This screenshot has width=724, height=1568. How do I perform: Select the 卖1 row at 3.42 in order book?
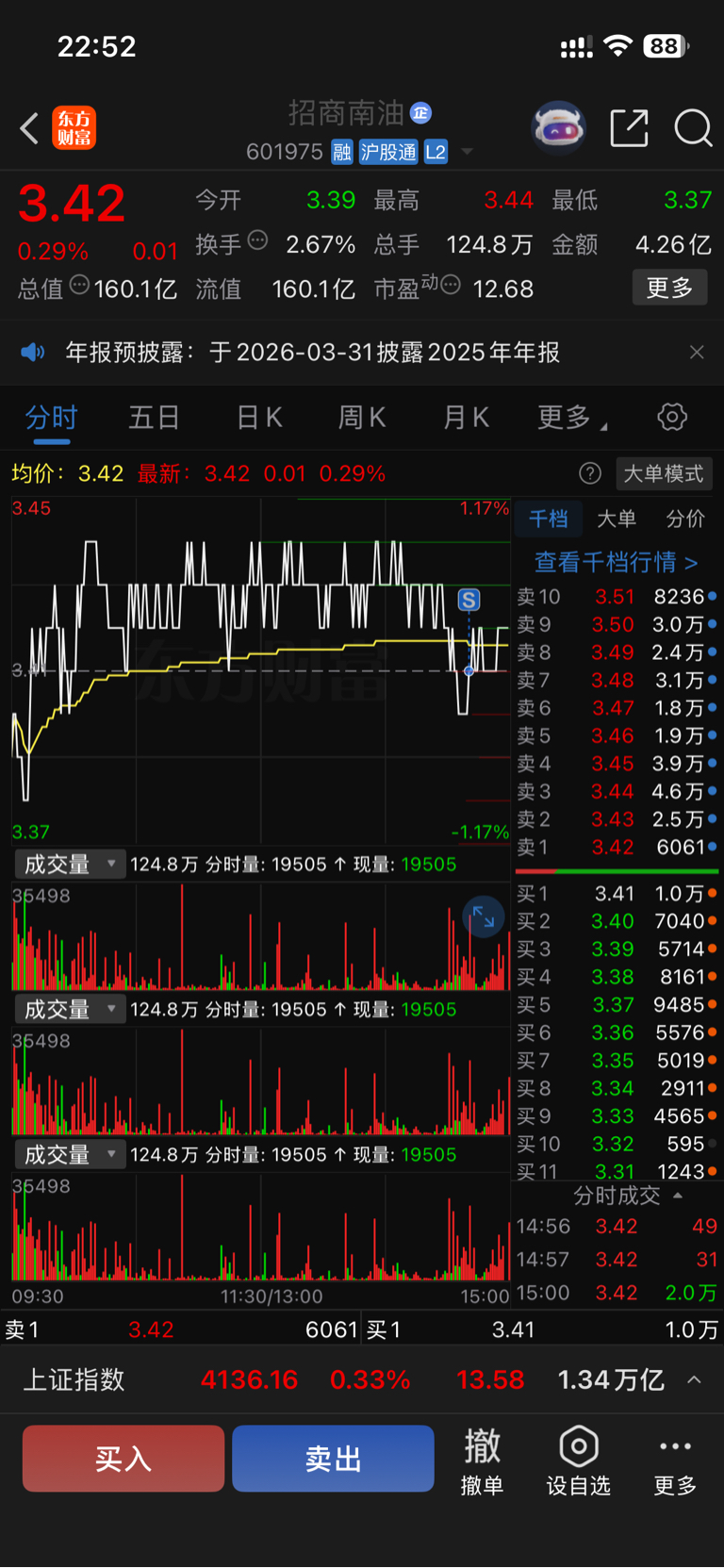[617, 847]
